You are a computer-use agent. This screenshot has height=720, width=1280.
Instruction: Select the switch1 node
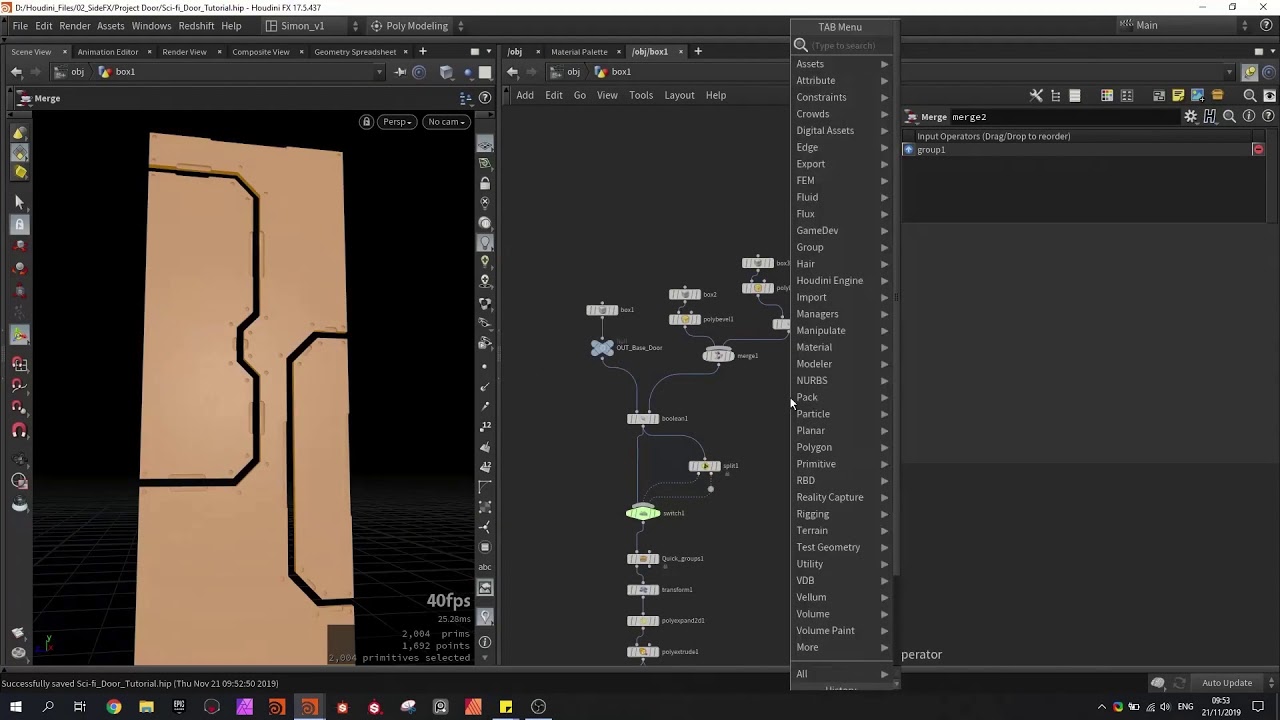tap(643, 513)
